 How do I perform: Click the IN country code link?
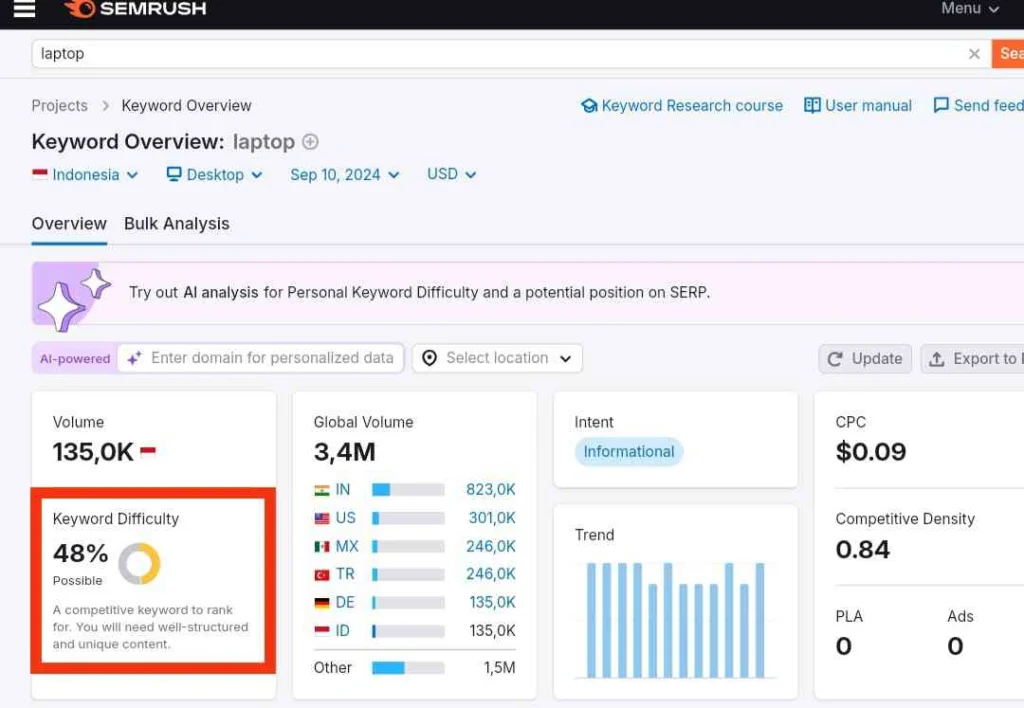coord(343,490)
